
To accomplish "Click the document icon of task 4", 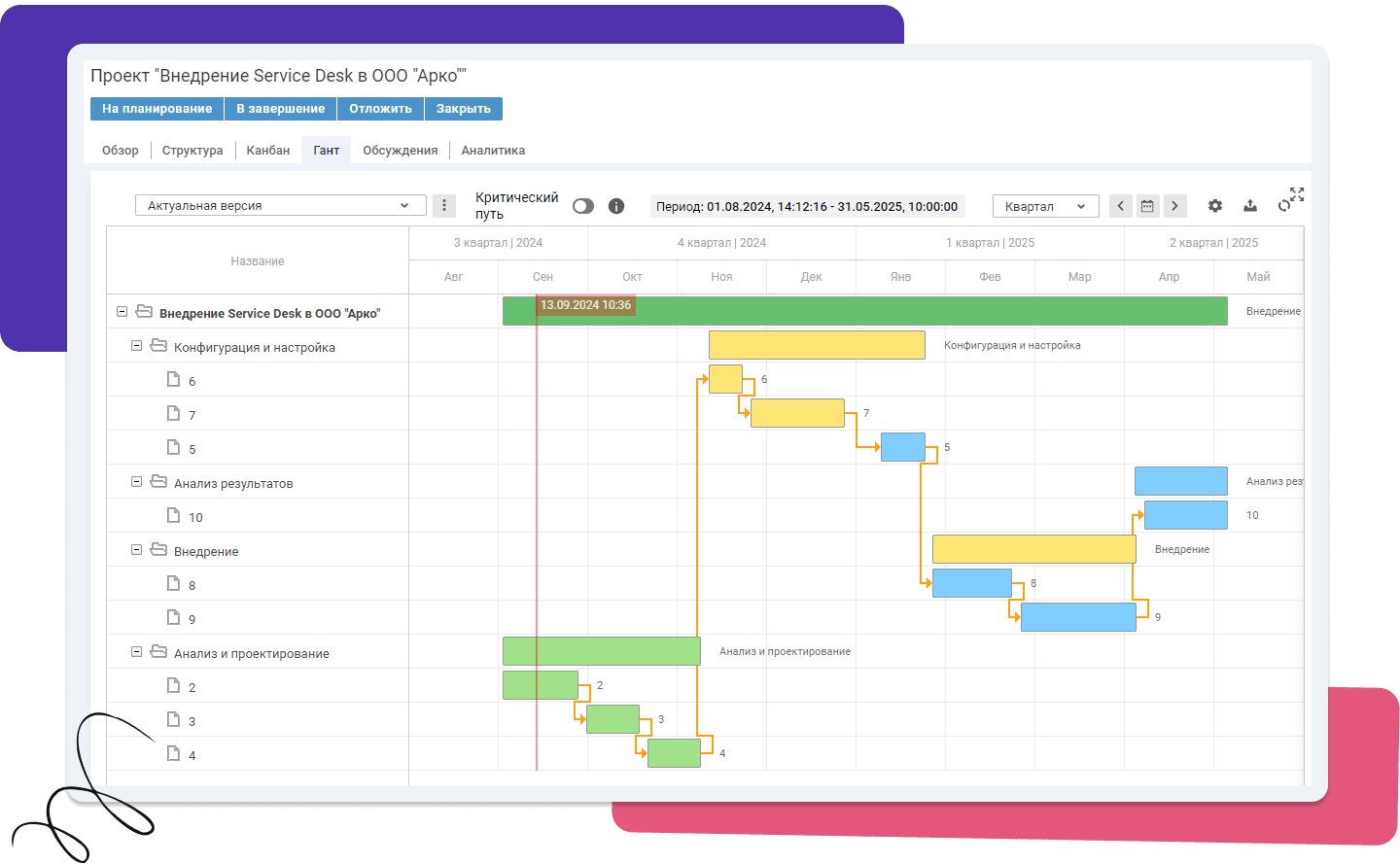I will pos(173,753).
